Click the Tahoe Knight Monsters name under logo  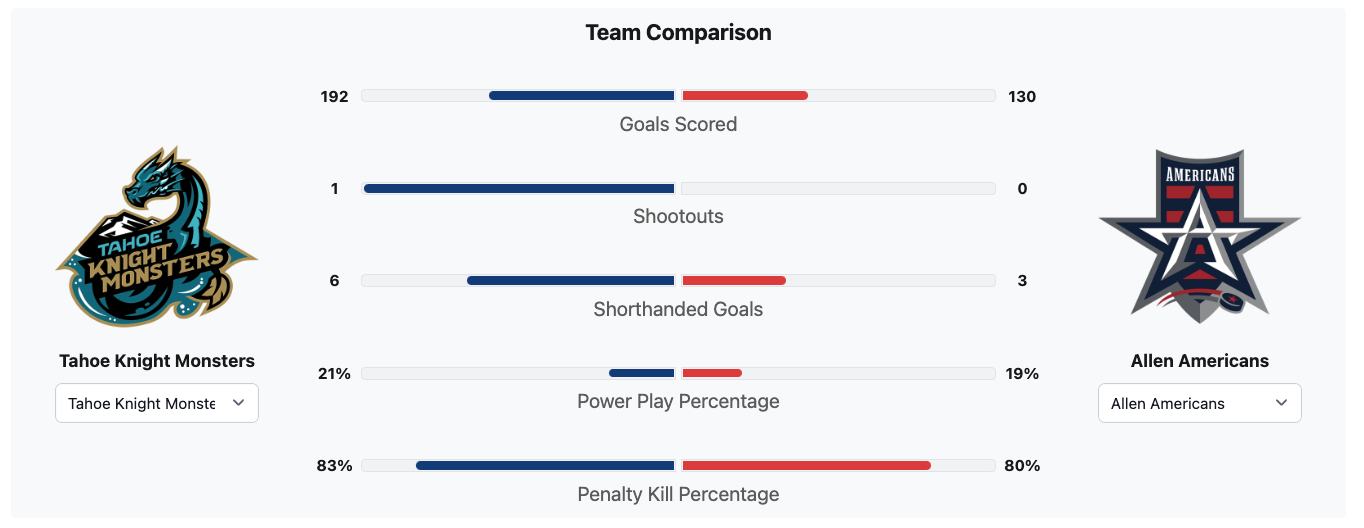click(x=157, y=361)
